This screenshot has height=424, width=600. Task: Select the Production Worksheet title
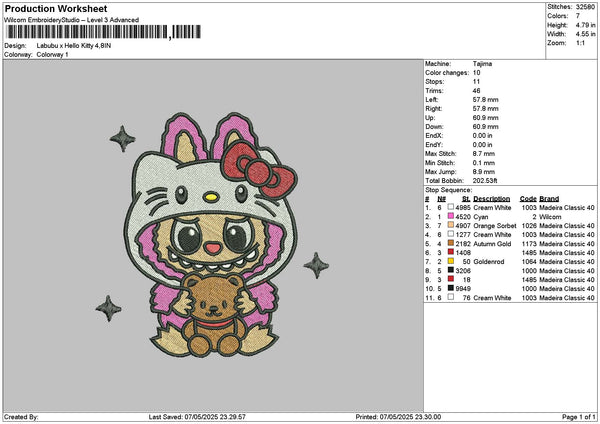coord(56,9)
